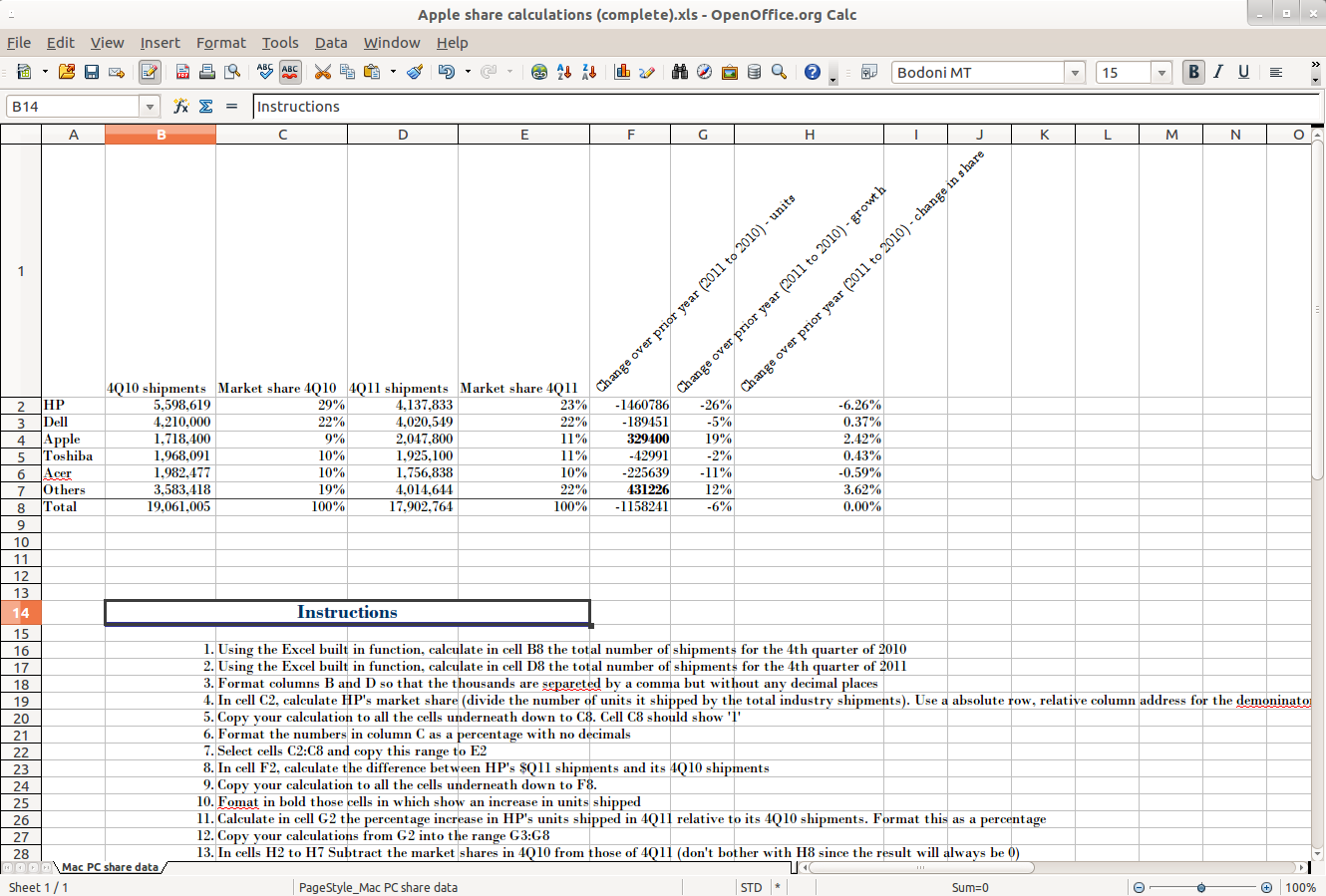The width and height of the screenshot is (1326, 896).
Task: Click the formula input line showing Instructions
Action: pos(787,107)
